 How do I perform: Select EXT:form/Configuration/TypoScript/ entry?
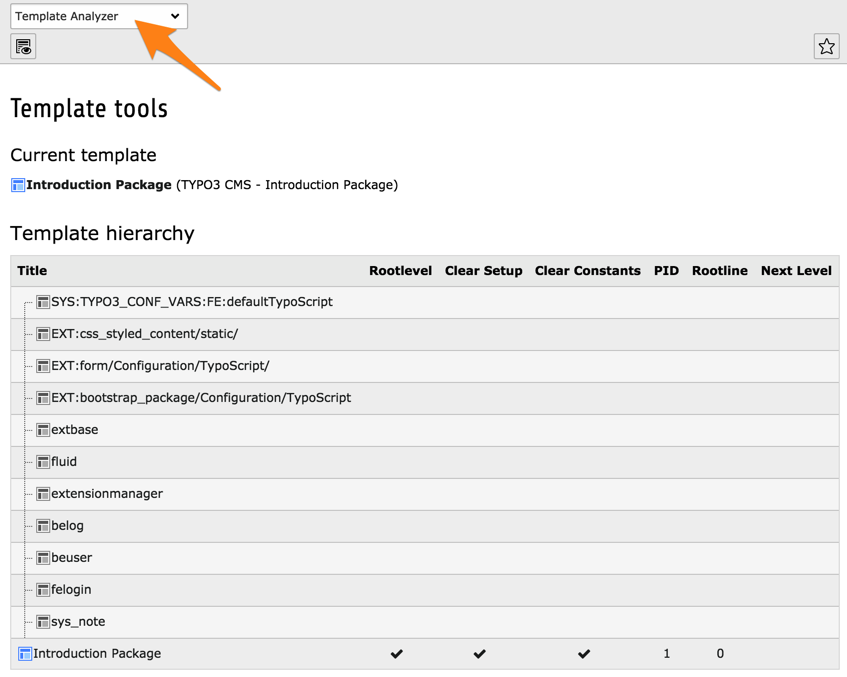pyautogui.click(x=160, y=366)
